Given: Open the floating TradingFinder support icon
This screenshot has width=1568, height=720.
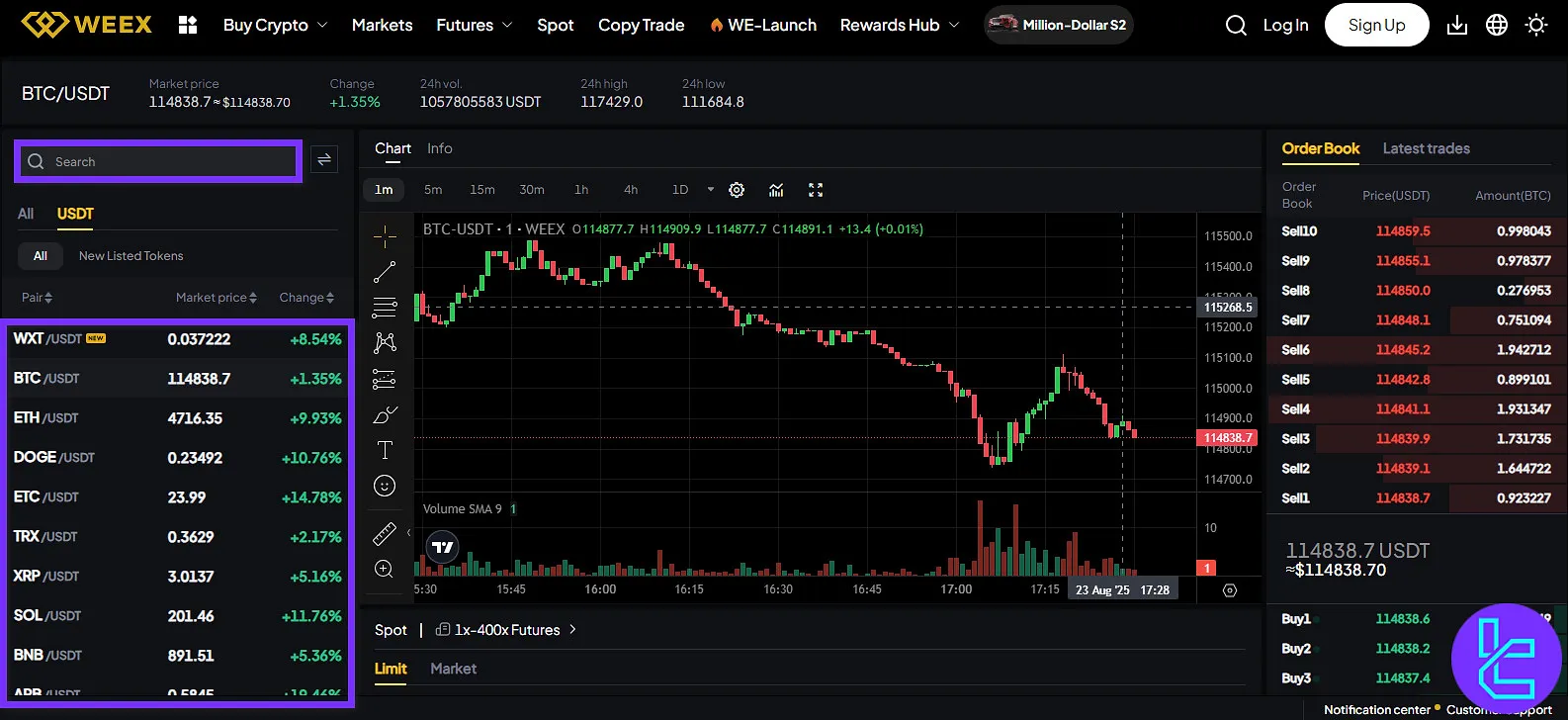Looking at the screenshot, I should (1507, 659).
